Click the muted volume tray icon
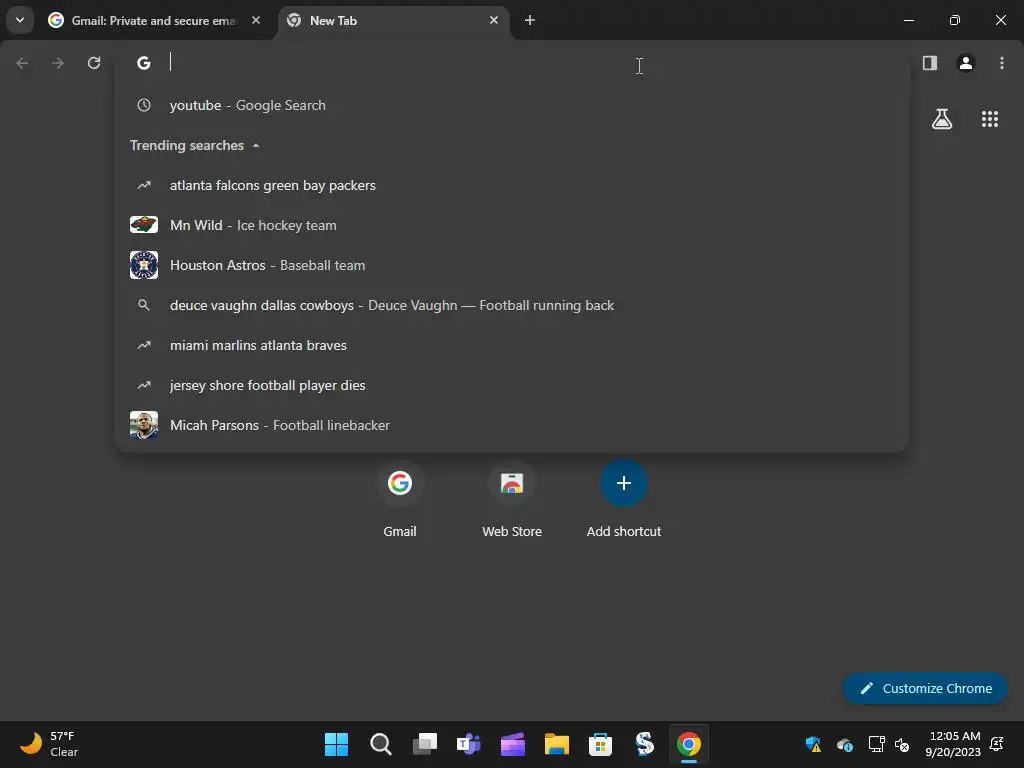This screenshot has width=1024, height=768. [903, 744]
